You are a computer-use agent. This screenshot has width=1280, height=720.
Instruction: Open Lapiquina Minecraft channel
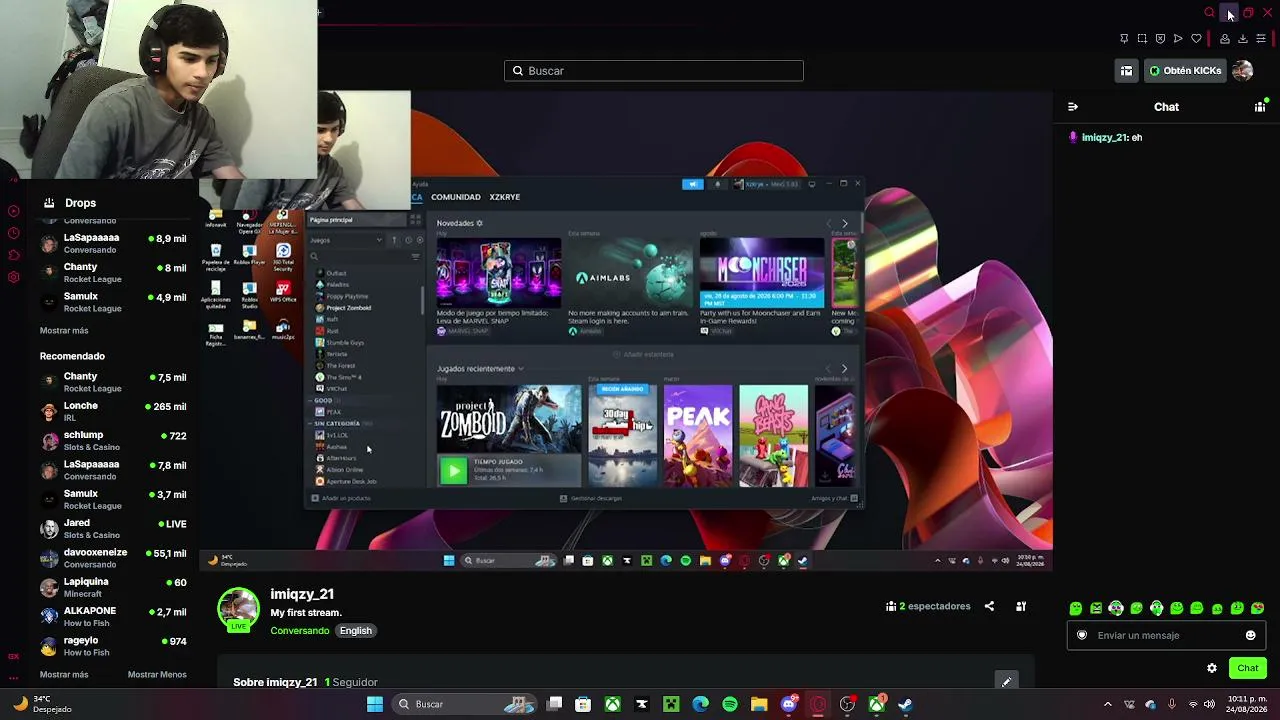(113, 587)
